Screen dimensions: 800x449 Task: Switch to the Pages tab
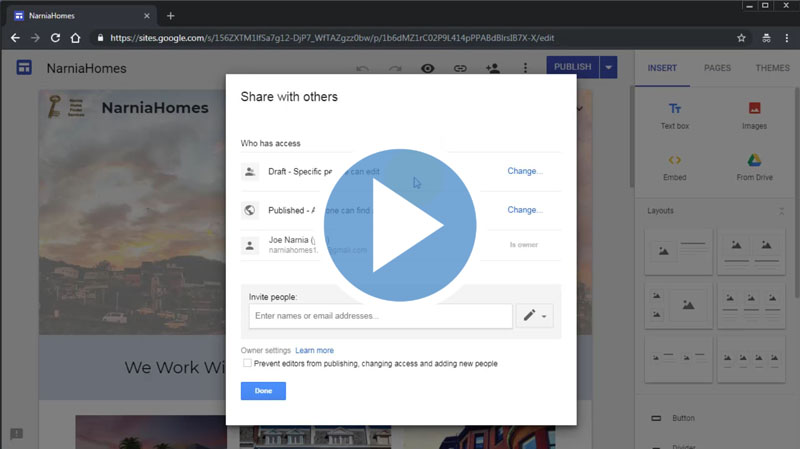[x=717, y=68]
